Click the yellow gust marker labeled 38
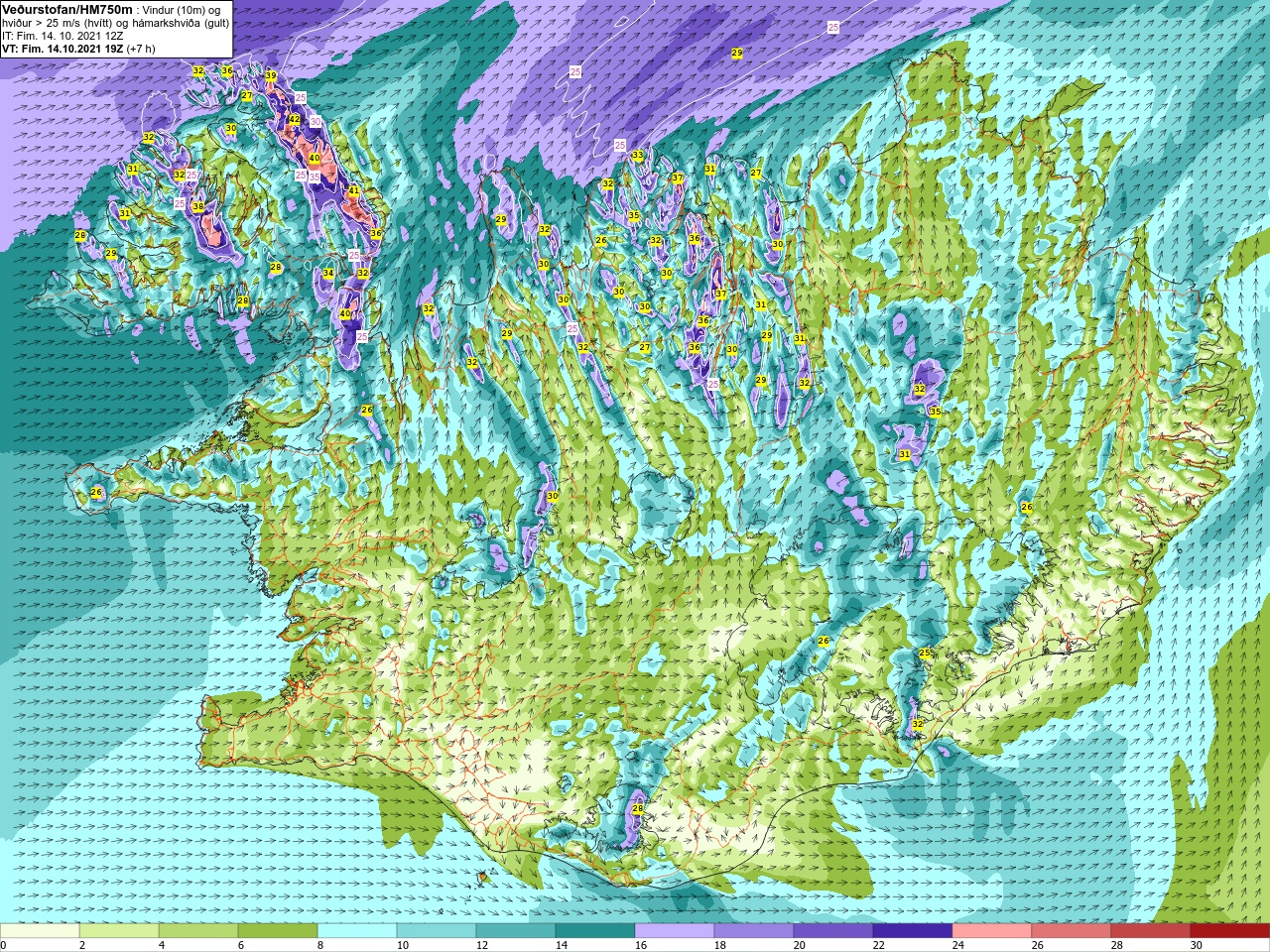1270x952 pixels. coord(198,207)
